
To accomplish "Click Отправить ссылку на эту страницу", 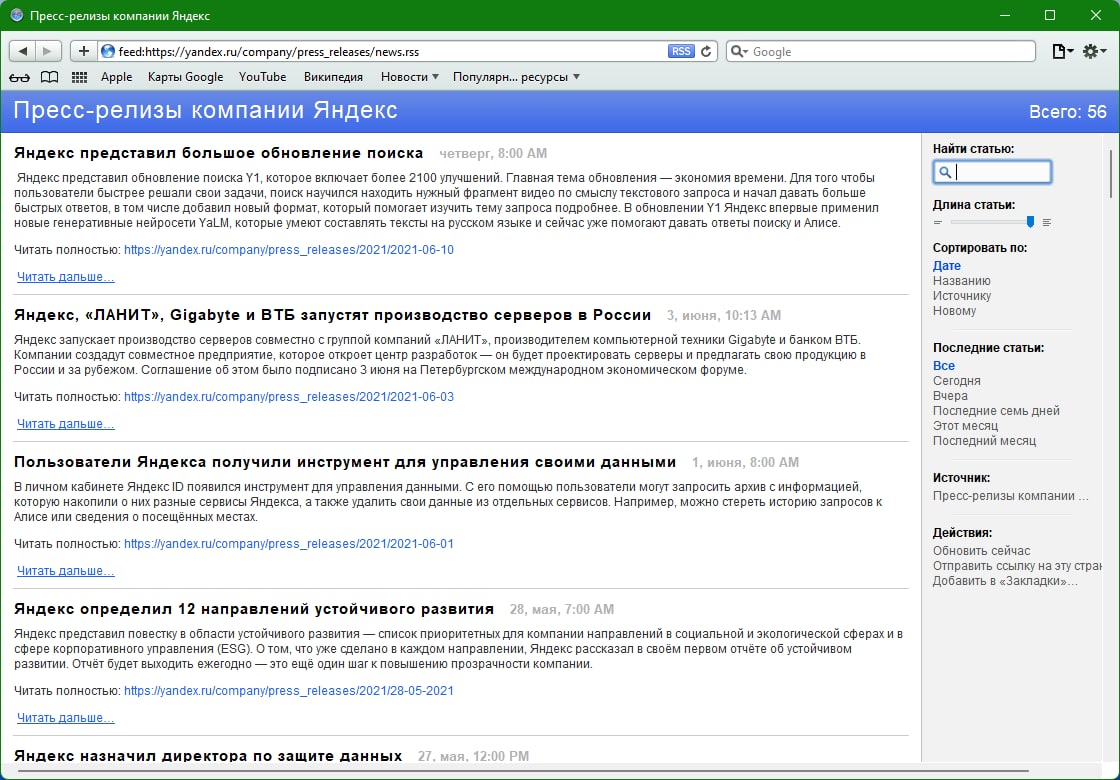I will click(x=1017, y=566).
